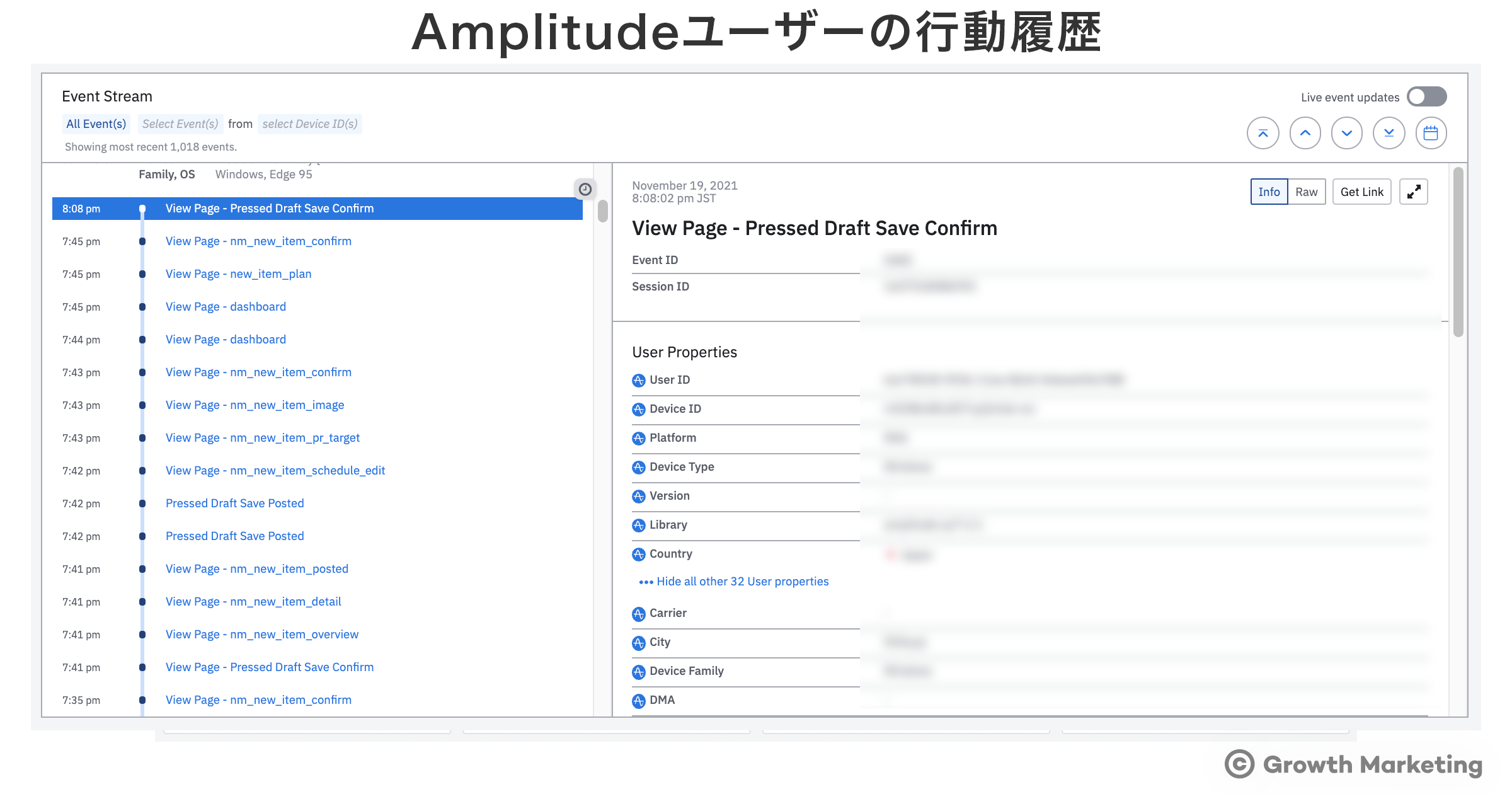This screenshot has width=1512, height=794.
Task: Select the 7:42 pm nm_new_item_schedule_edit event
Action: [275, 471]
